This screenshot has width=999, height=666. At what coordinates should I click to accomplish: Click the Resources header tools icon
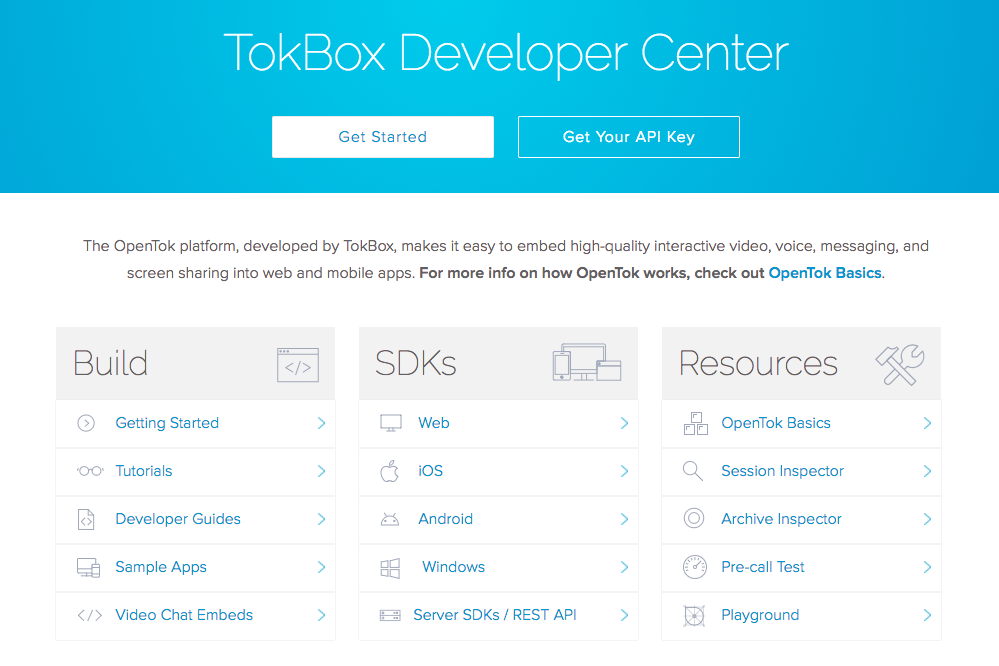[x=900, y=365]
